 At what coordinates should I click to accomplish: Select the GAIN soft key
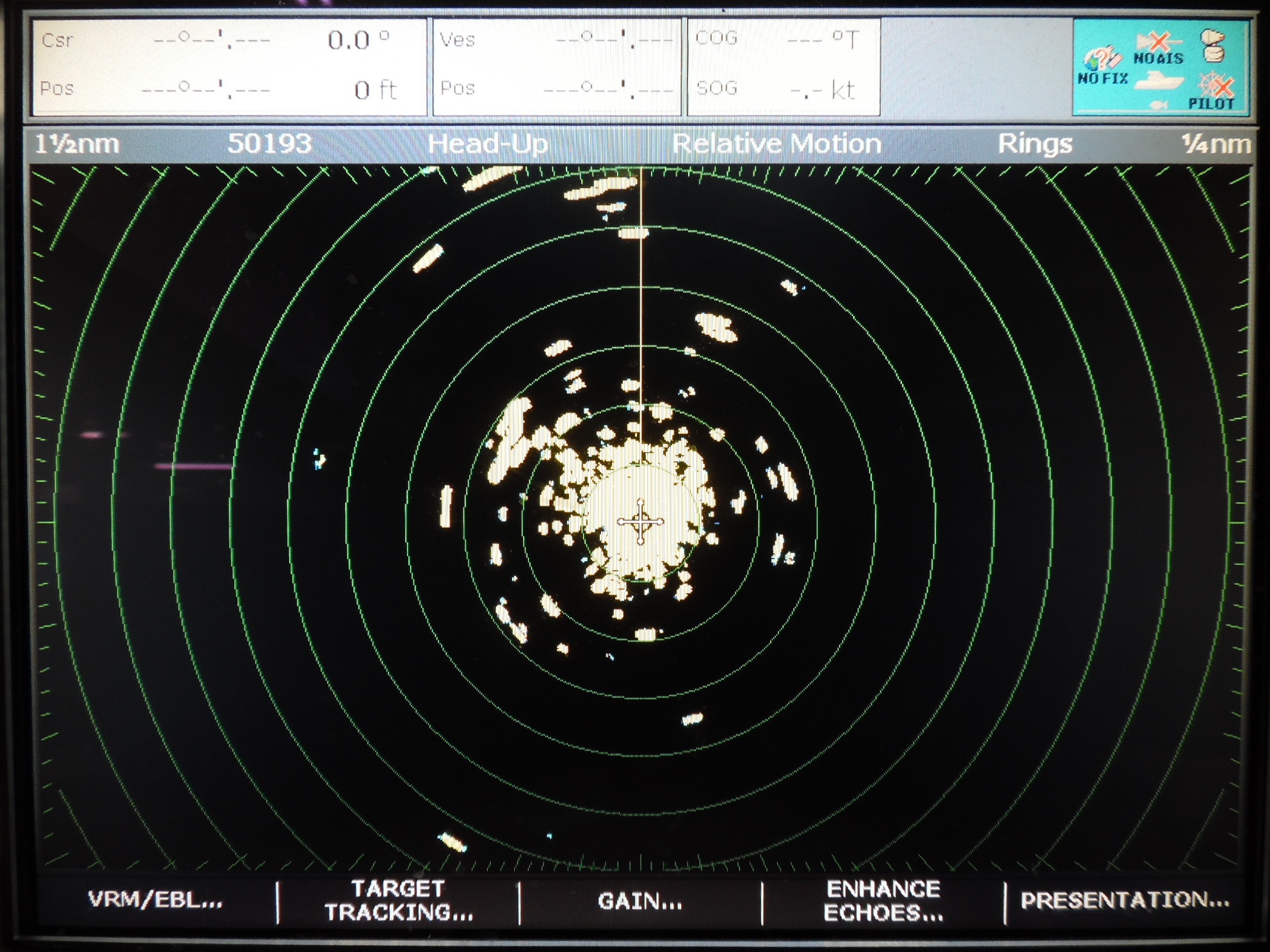pyautogui.click(x=641, y=902)
